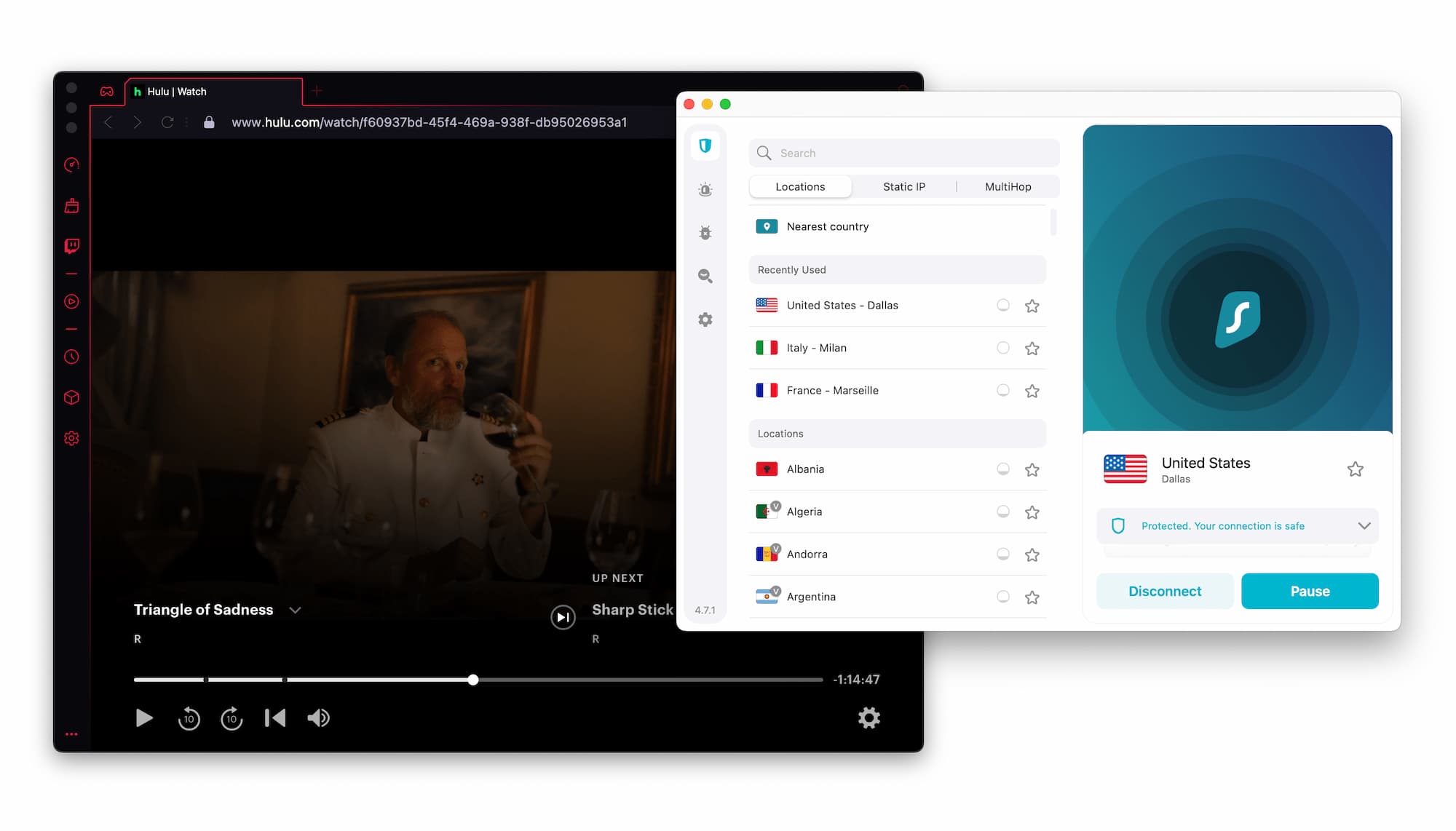This screenshot has width=1456, height=831.
Task: Toggle the United States - Dallas radio button
Action: [x=1003, y=304]
